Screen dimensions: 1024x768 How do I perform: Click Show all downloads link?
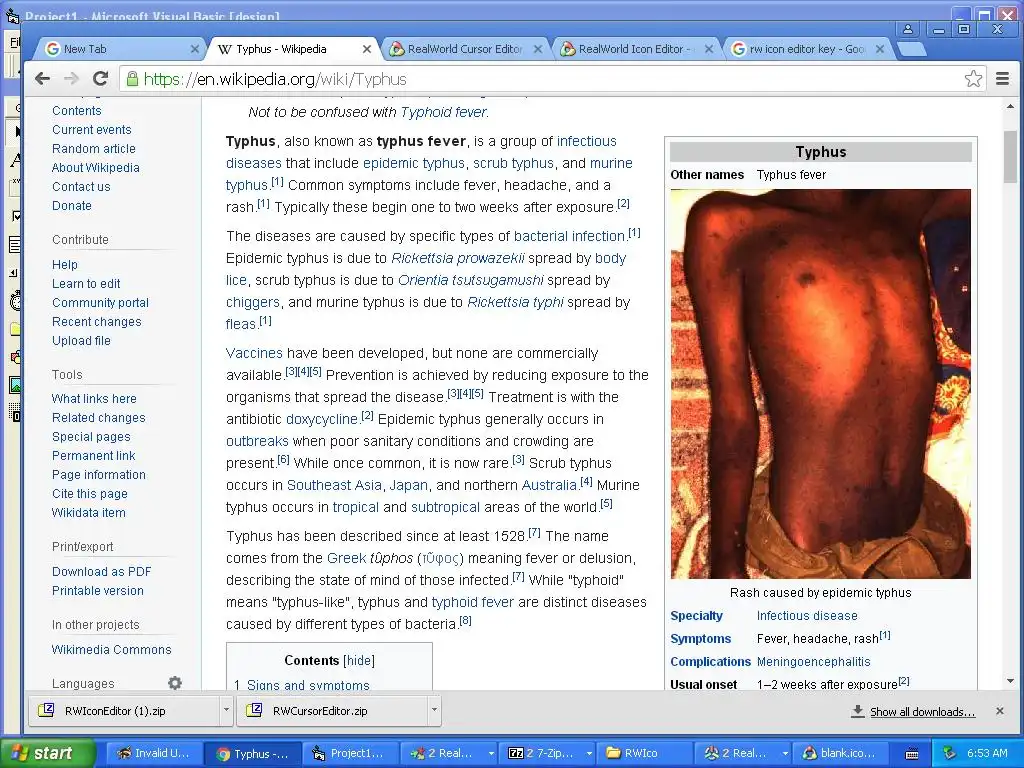tap(922, 712)
